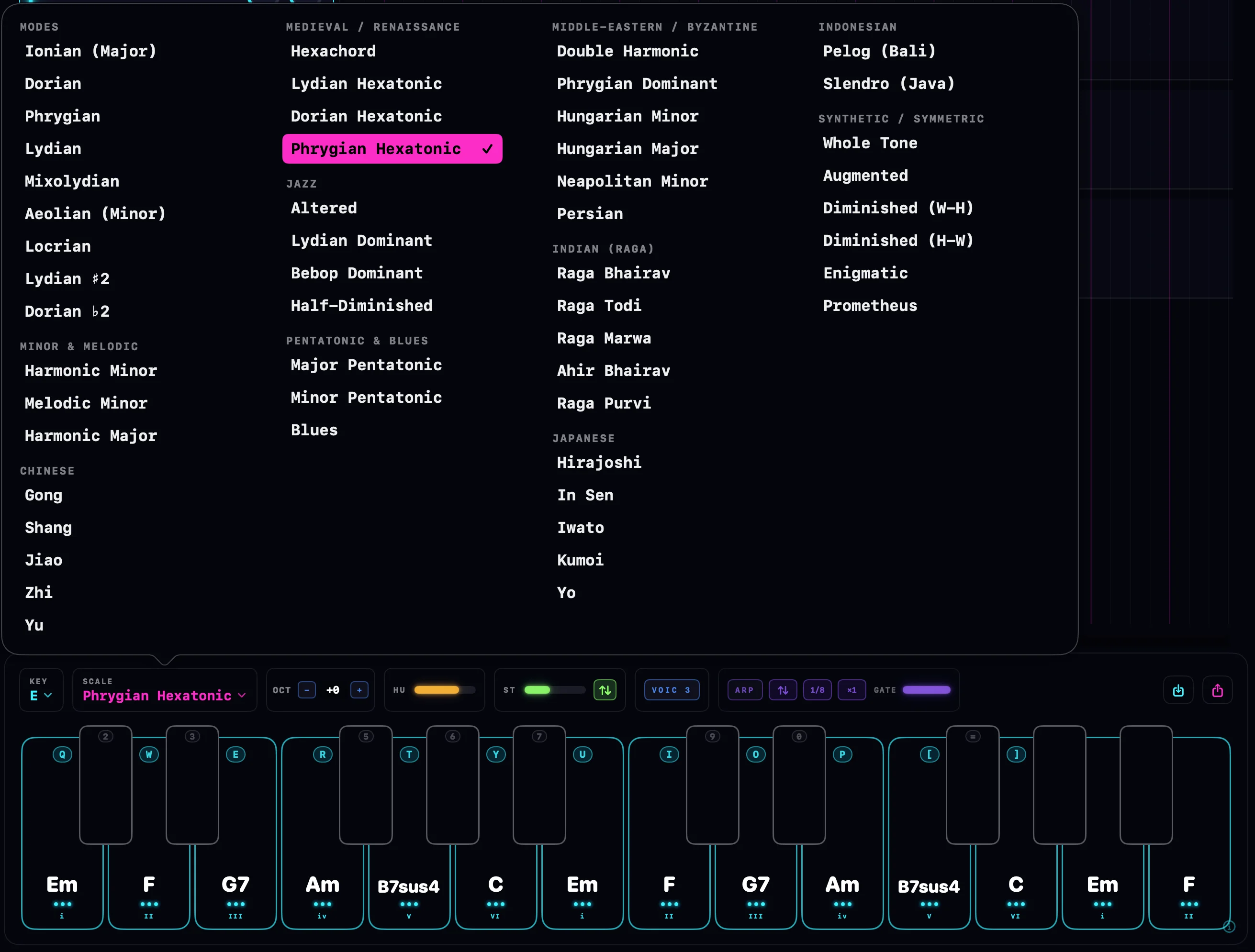Toggle the green strum direction arrows
The image size is (1255, 952).
[605, 690]
